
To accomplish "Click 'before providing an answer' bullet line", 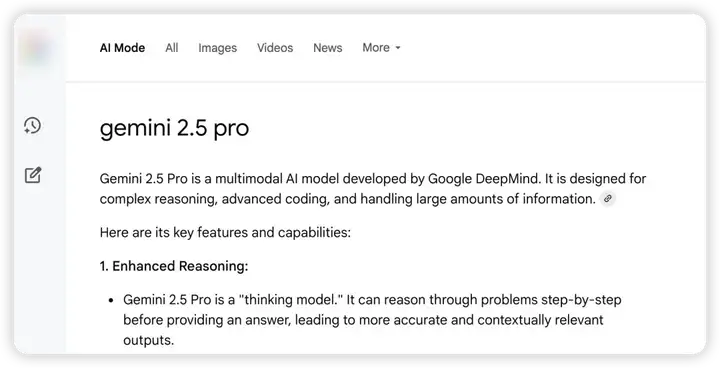I will pyautogui.click(x=363, y=320).
